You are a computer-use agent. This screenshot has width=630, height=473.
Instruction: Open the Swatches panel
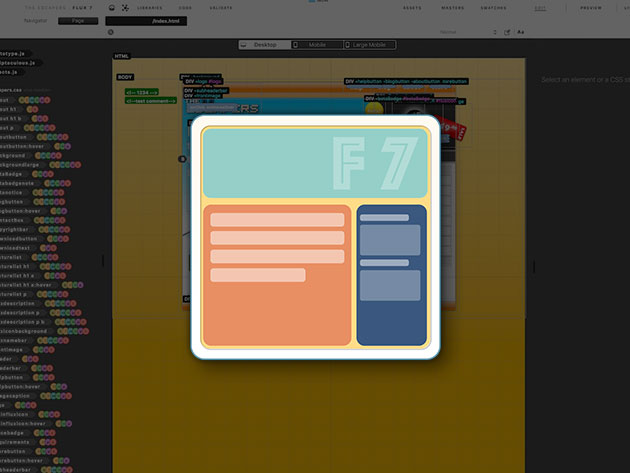tap(493, 8)
